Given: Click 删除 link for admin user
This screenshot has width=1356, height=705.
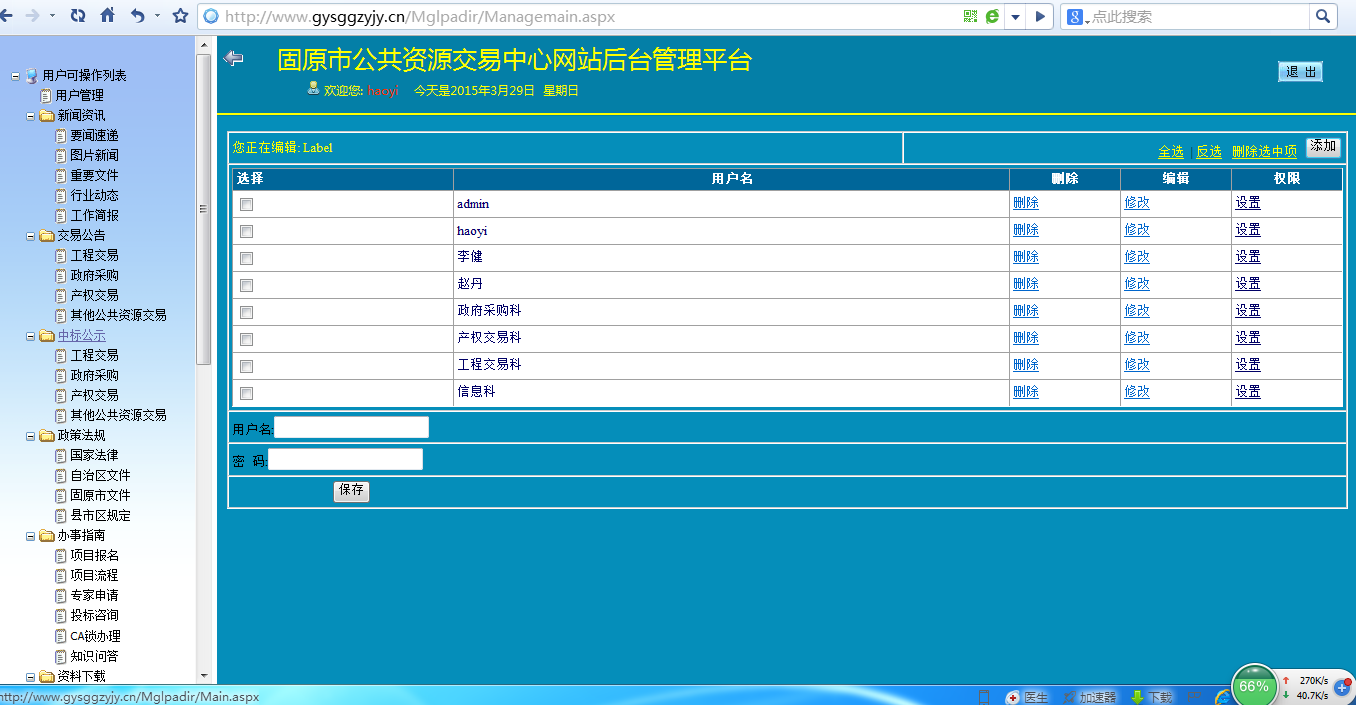Looking at the screenshot, I should (1026, 202).
